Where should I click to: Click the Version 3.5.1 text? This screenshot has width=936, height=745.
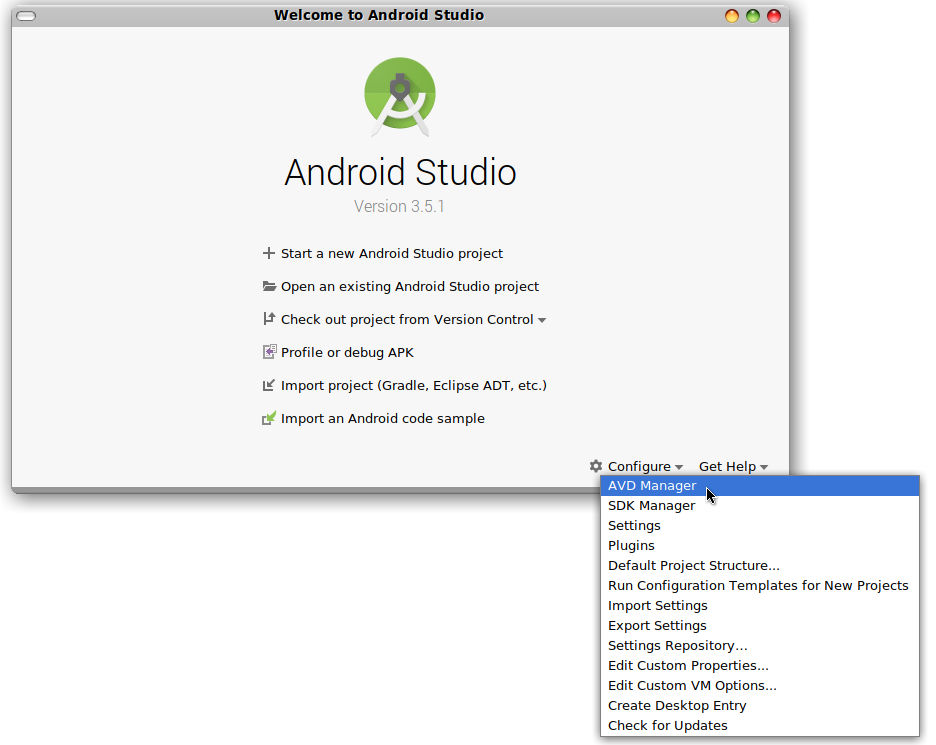point(399,207)
